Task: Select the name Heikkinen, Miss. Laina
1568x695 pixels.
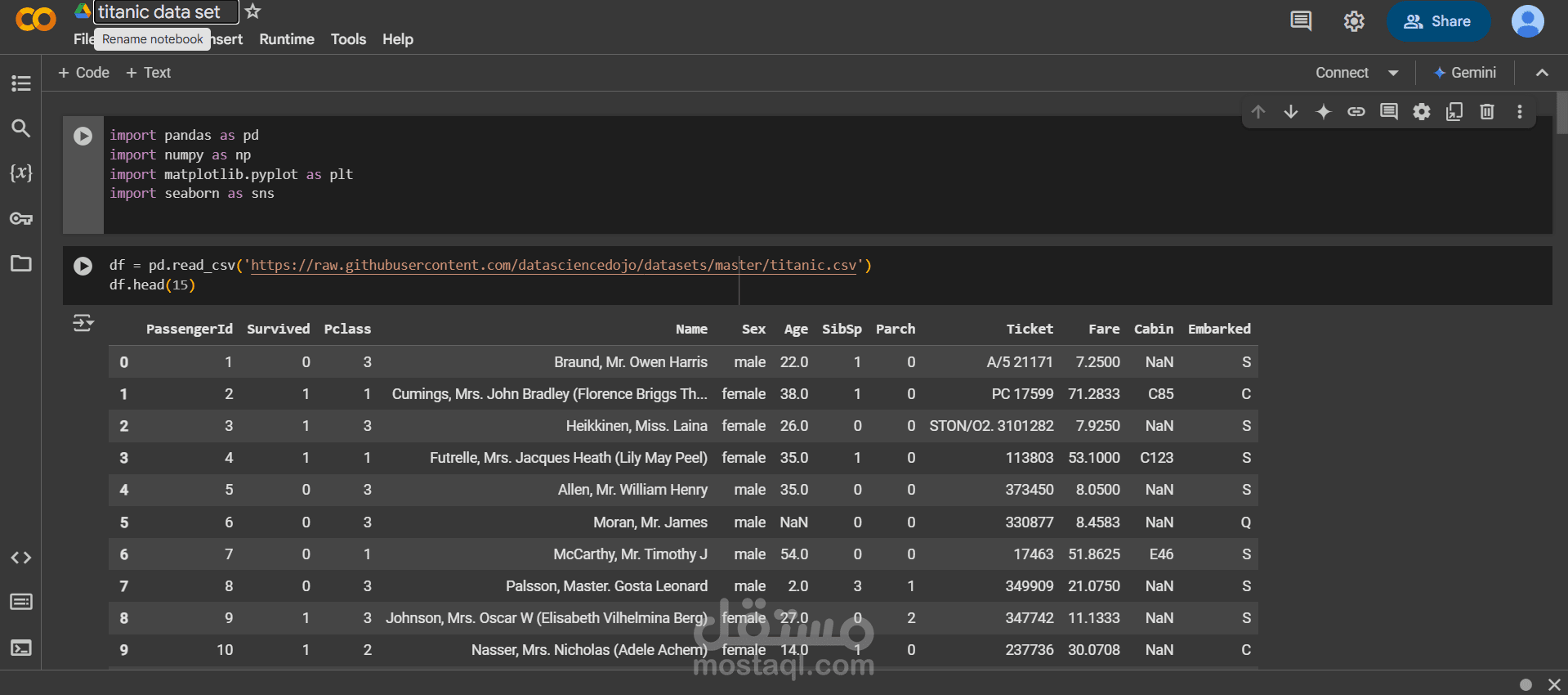Action: [x=637, y=425]
